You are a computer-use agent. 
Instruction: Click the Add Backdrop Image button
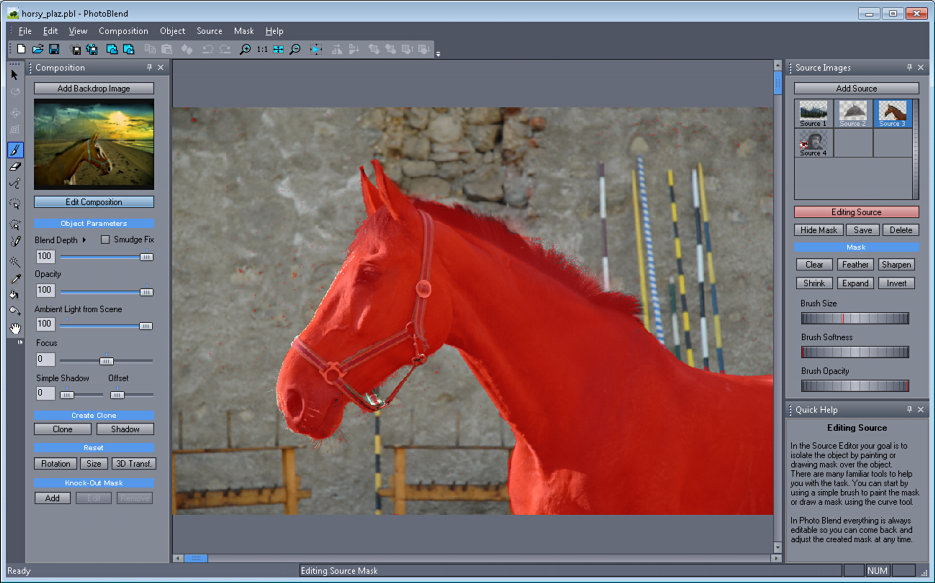[94, 88]
